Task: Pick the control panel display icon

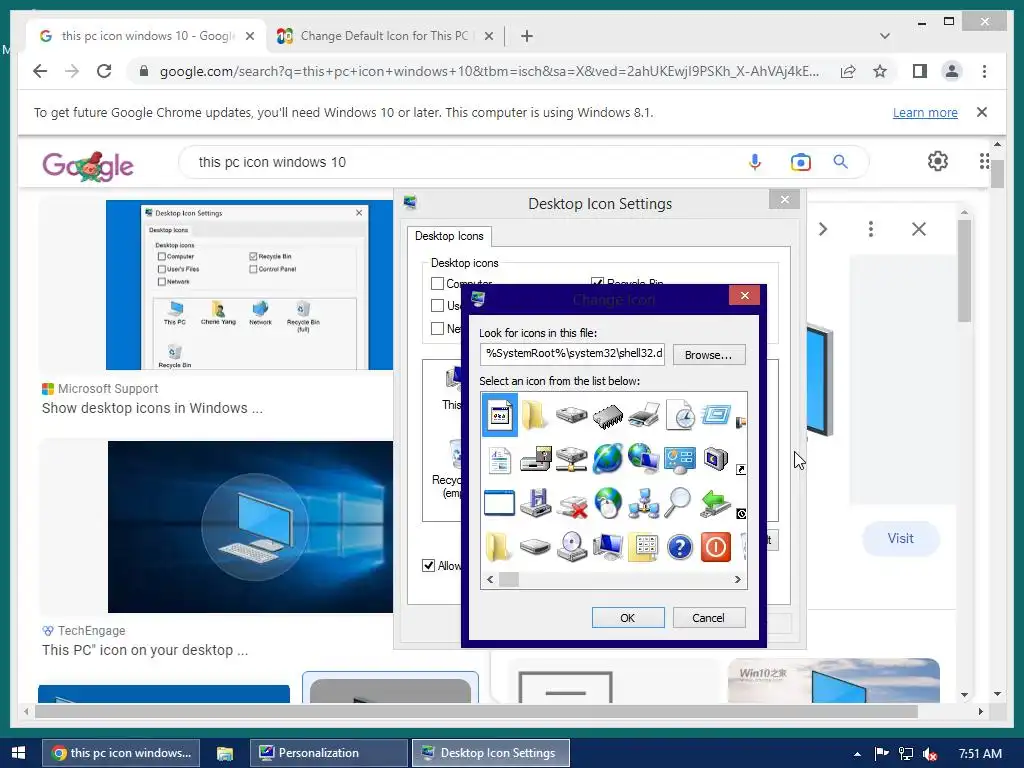Action: point(679,459)
